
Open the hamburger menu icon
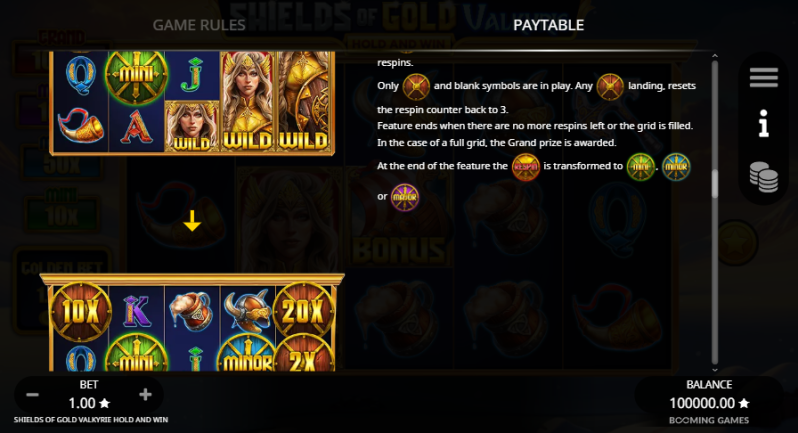(763, 77)
